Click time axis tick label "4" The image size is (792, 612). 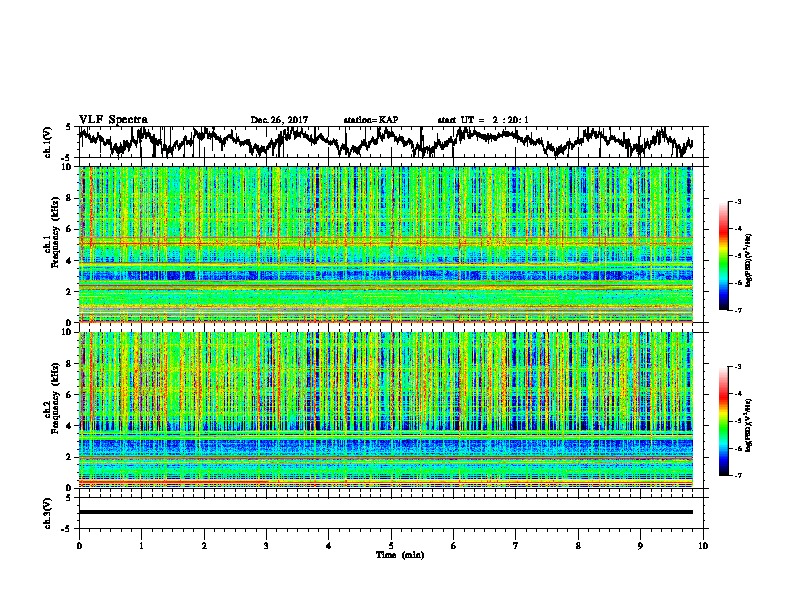(x=329, y=546)
